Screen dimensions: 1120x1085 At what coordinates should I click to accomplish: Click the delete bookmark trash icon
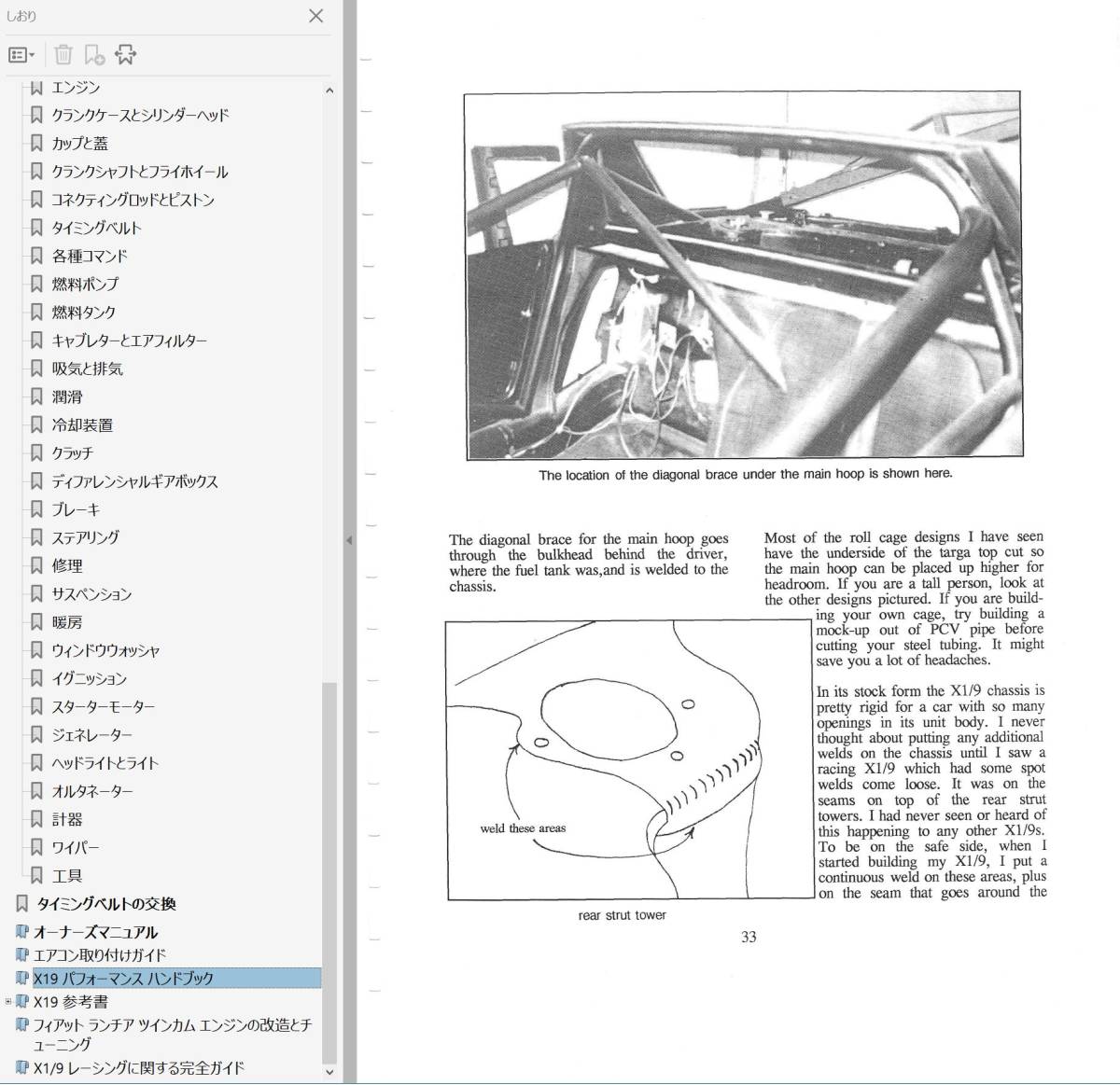click(63, 55)
